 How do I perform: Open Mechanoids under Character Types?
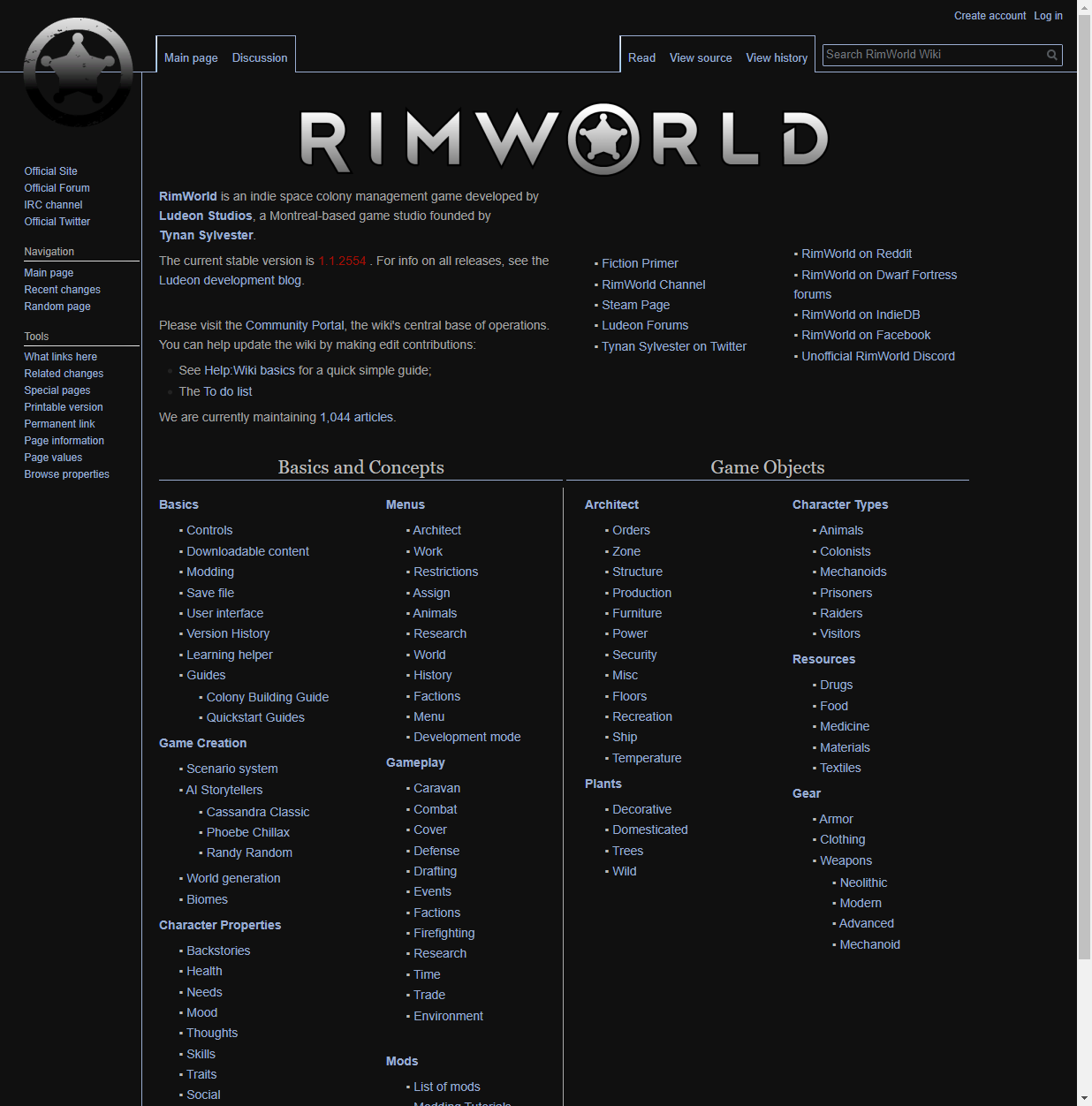[x=853, y=572]
